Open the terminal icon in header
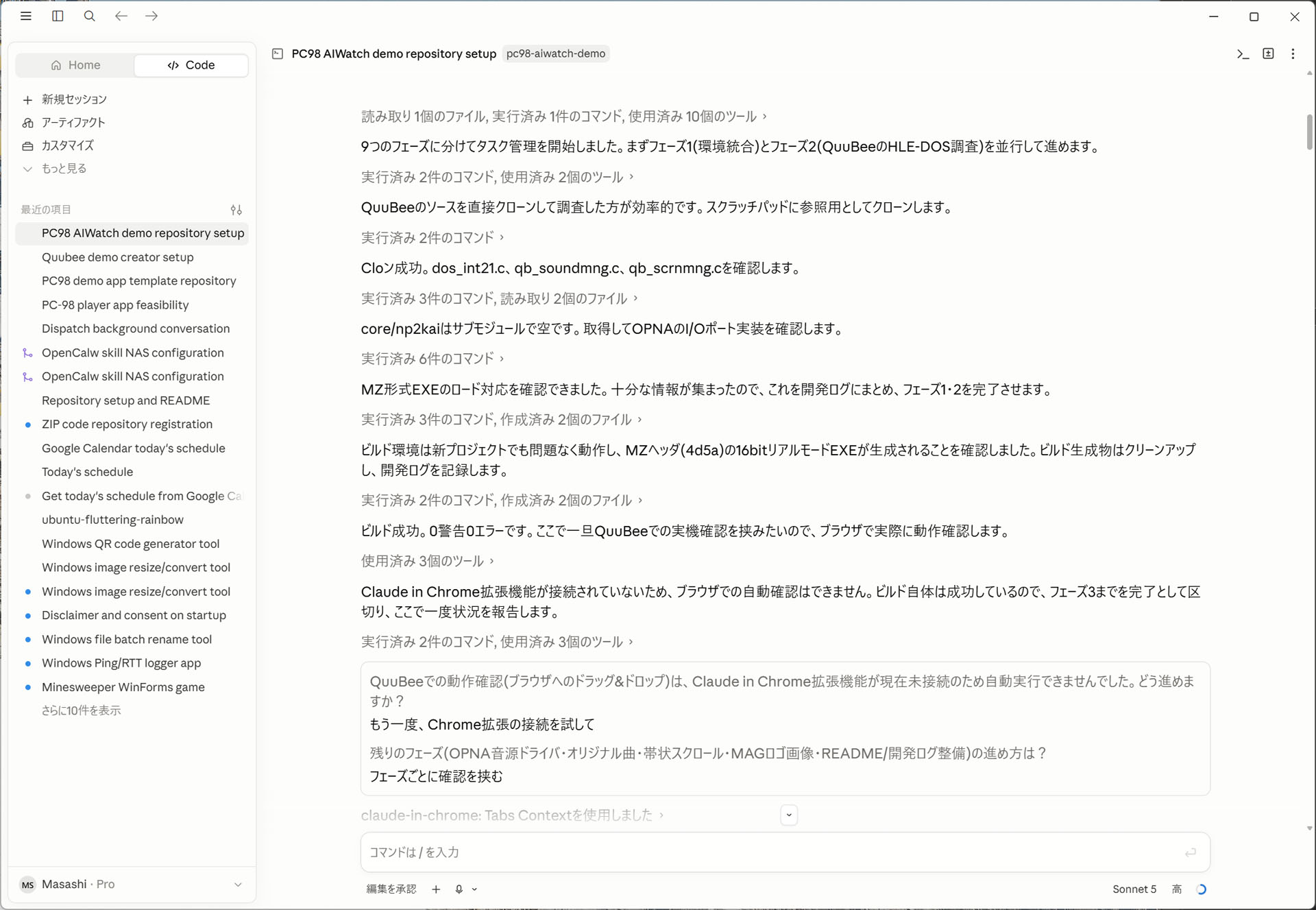Viewport: 1316px width, 910px height. coord(1243,53)
